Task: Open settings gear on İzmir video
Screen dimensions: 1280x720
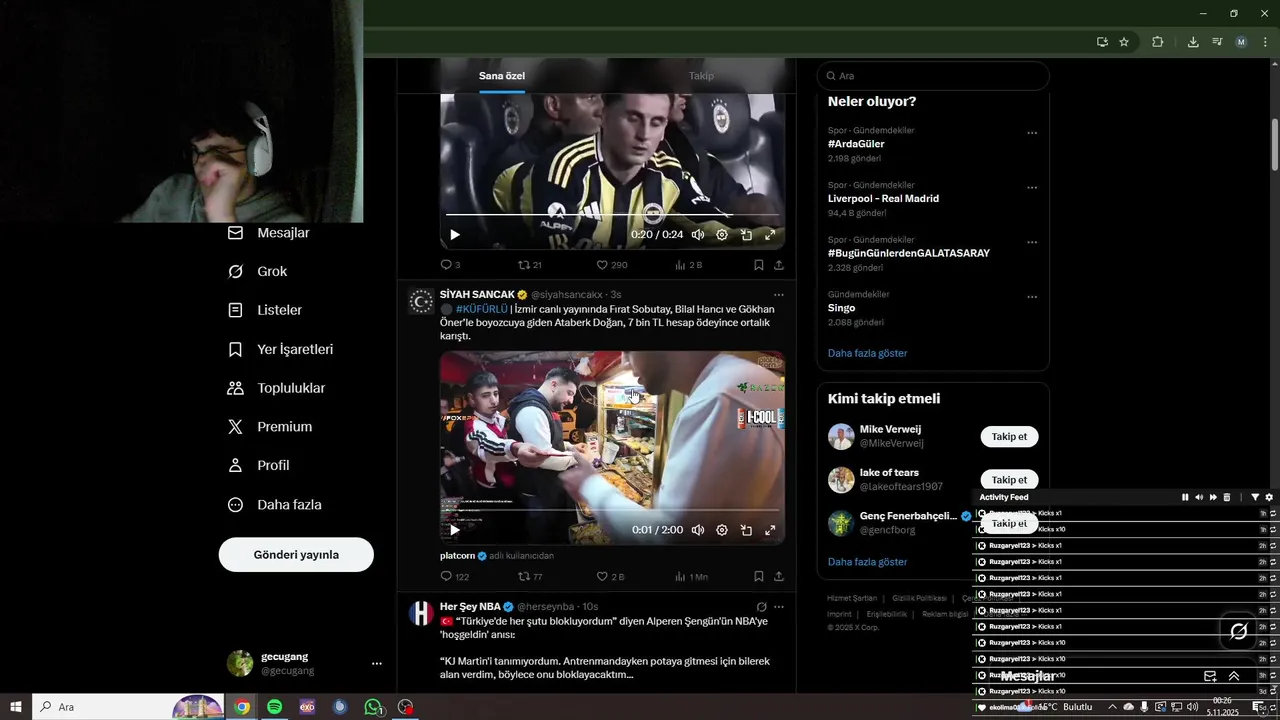Action: coord(722,530)
